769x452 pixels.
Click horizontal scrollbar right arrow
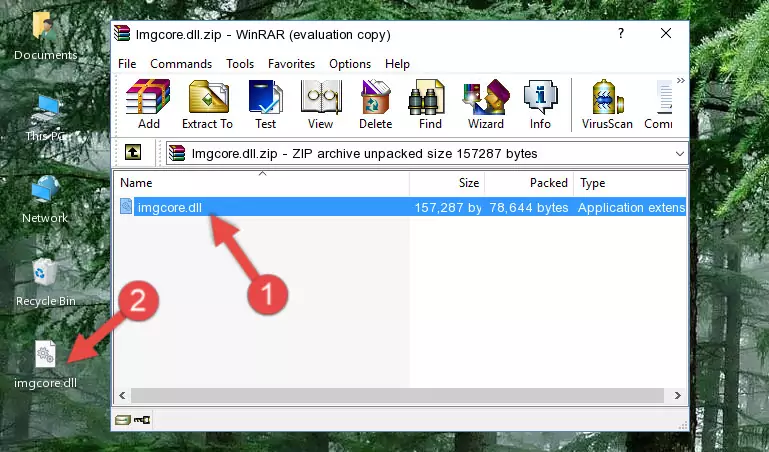click(677, 395)
